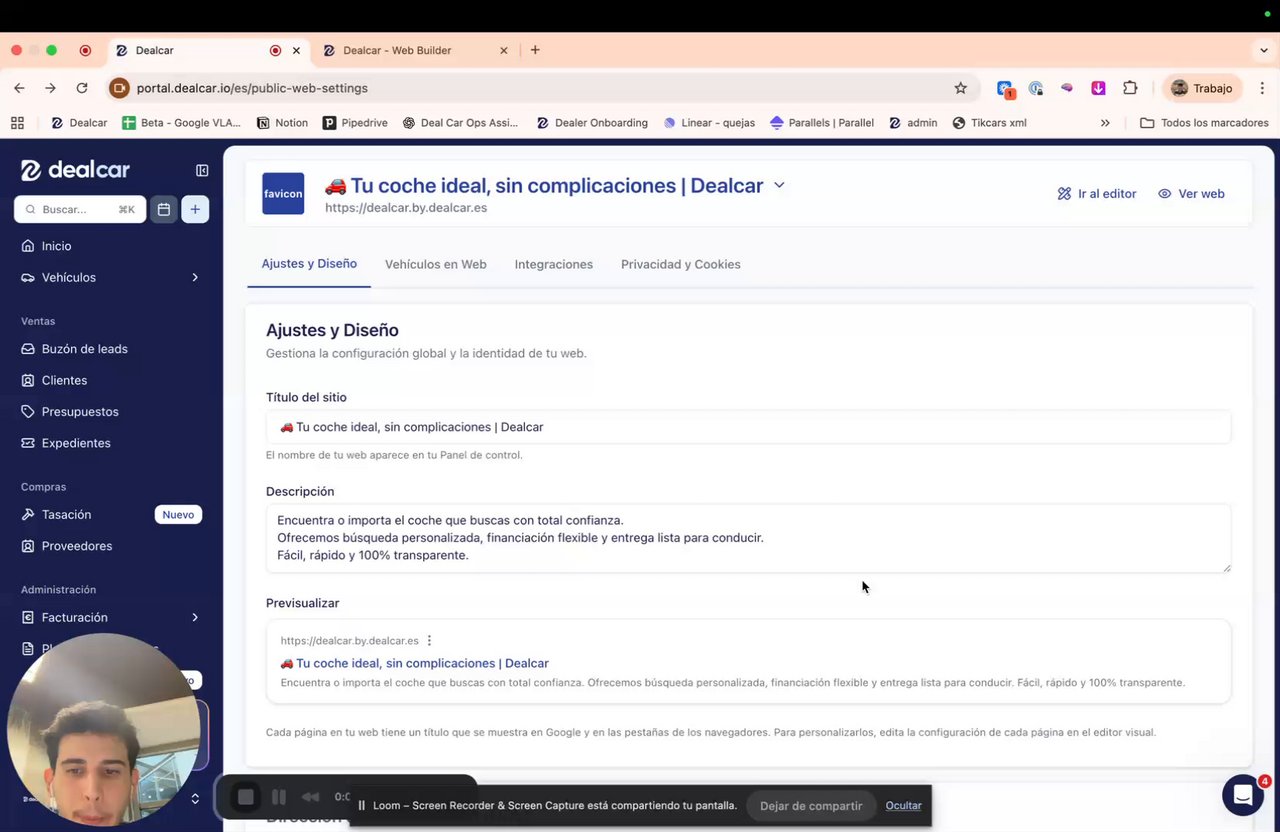
Task: Focus the Buscar search field
Action: pyautogui.click(x=80, y=209)
